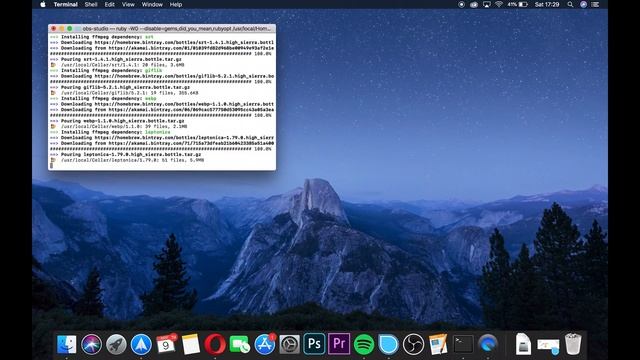Viewport: 640px width, 360px height.
Task: Open the Edit menu
Action: (109, 4)
